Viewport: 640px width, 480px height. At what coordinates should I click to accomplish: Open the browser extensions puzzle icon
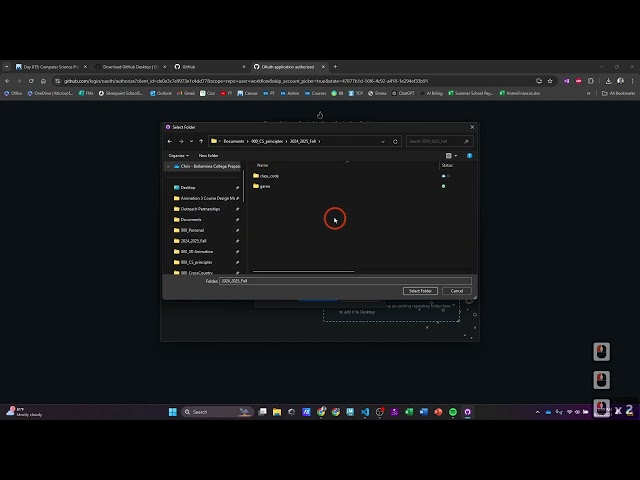coord(591,81)
